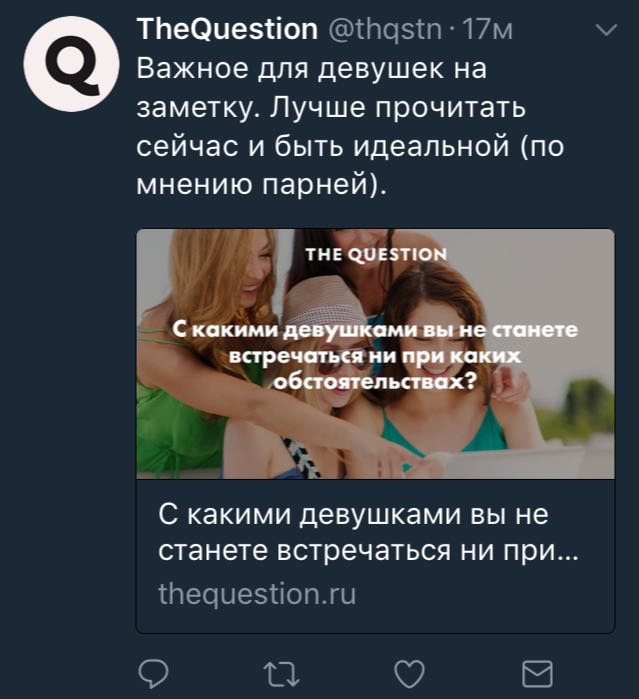Open the link card preview photo
This screenshot has height=699, width=639.
pyautogui.click(x=375, y=354)
